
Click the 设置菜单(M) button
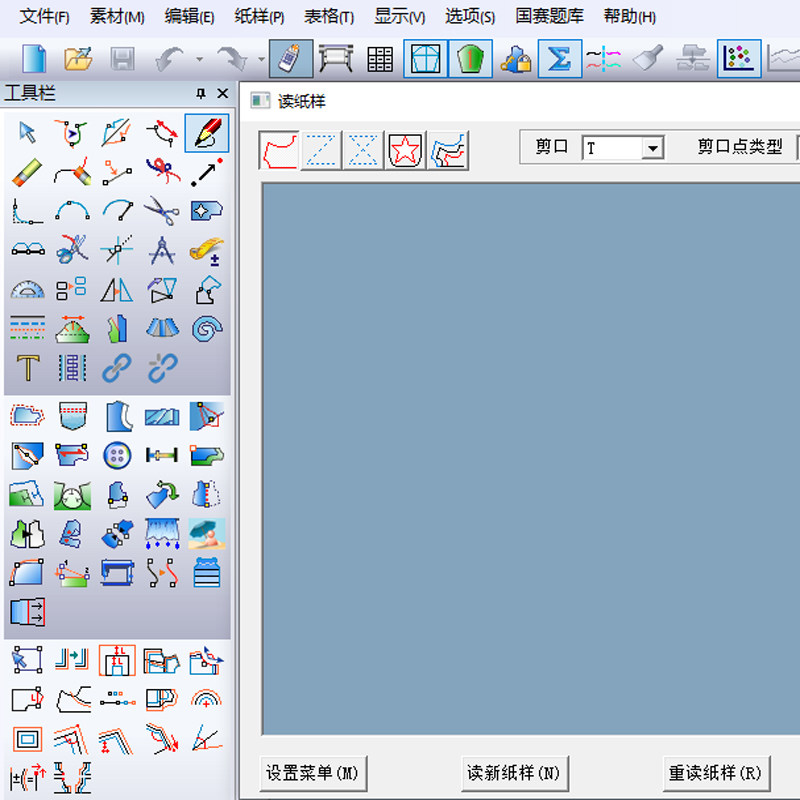pyautogui.click(x=313, y=773)
